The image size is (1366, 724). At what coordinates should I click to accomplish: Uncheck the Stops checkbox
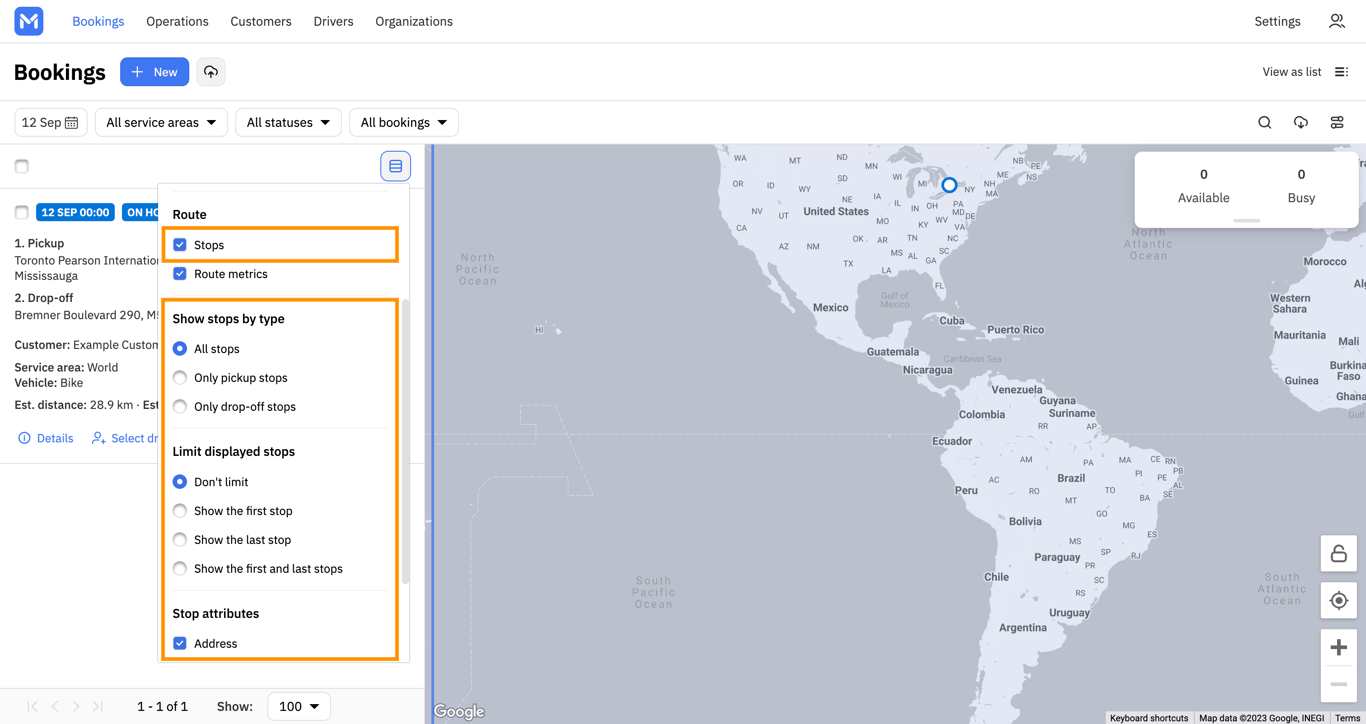(180, 245)
